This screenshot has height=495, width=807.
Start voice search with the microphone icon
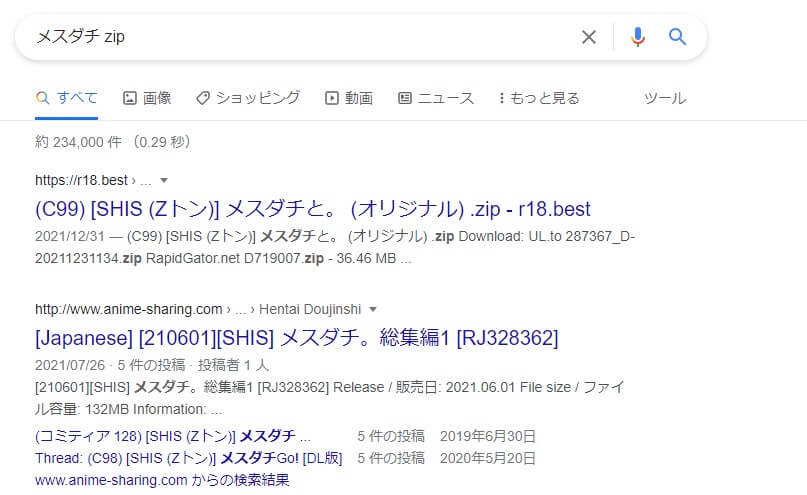638,37
